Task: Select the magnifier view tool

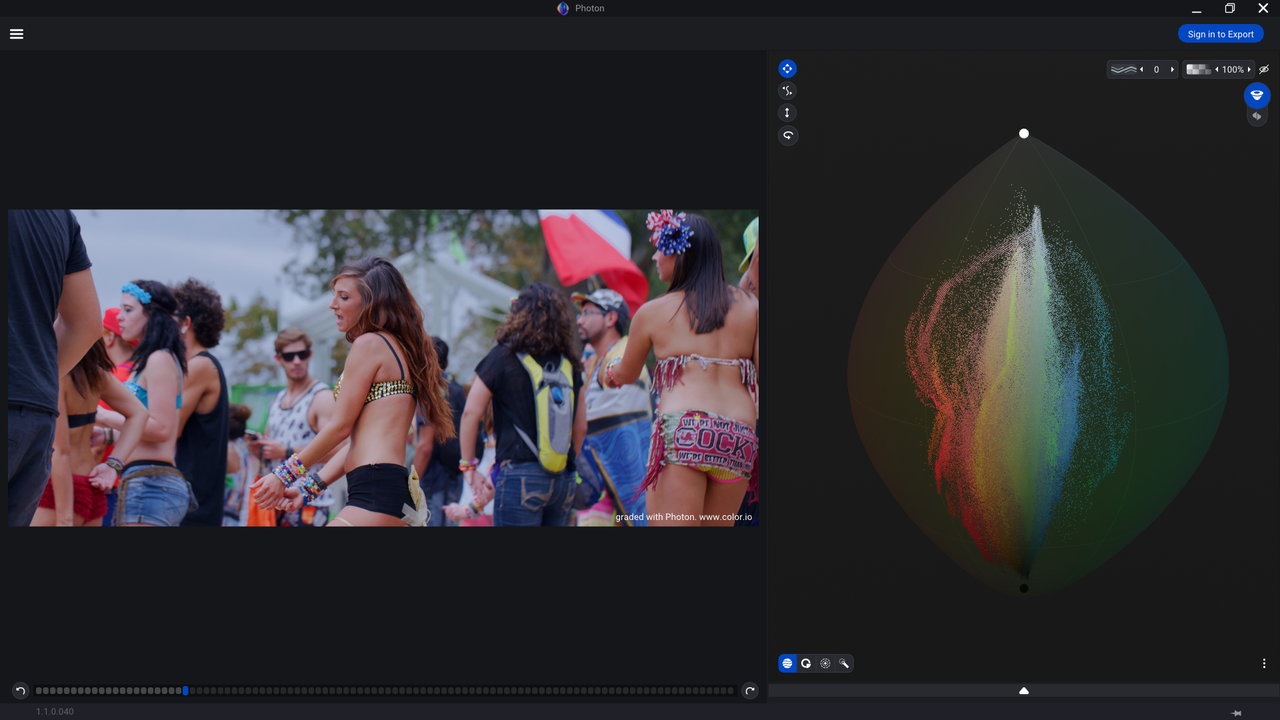Action: (844, 663)
